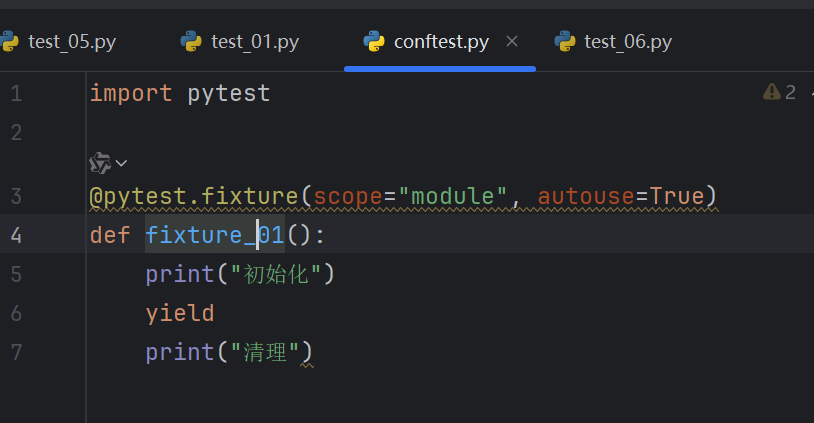The image size is (814, 423).
Task: Click line number 4 in the gutter
Action: tap(16, 235)
